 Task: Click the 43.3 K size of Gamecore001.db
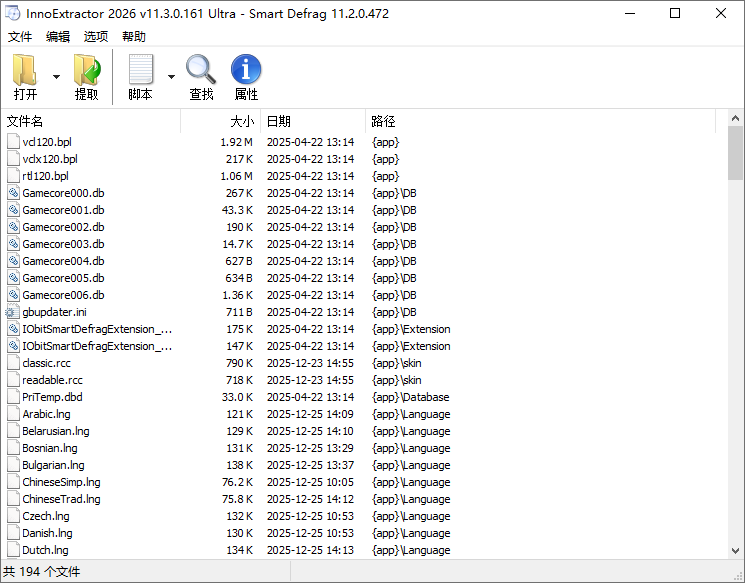point(237,210)
